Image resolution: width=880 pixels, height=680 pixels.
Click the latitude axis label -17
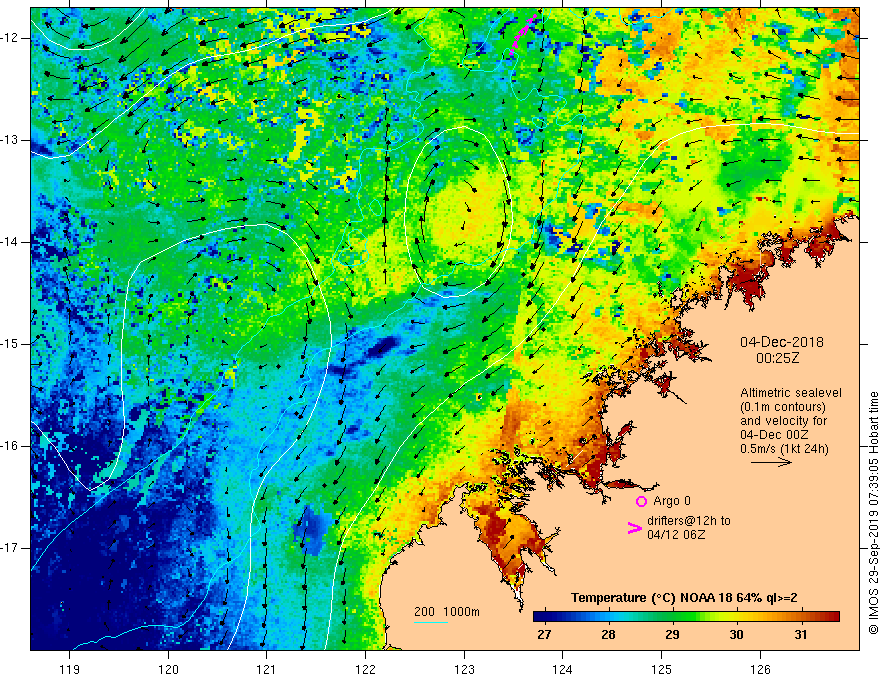point(10,548)
